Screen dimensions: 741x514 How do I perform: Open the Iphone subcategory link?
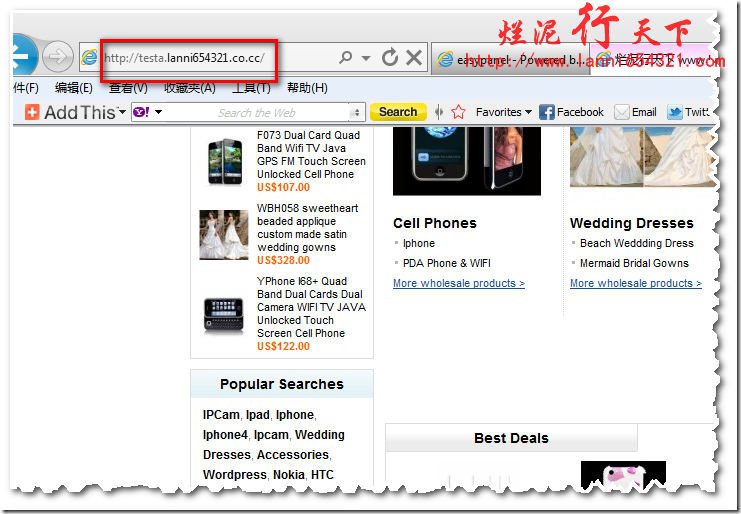tap(419, 243)
